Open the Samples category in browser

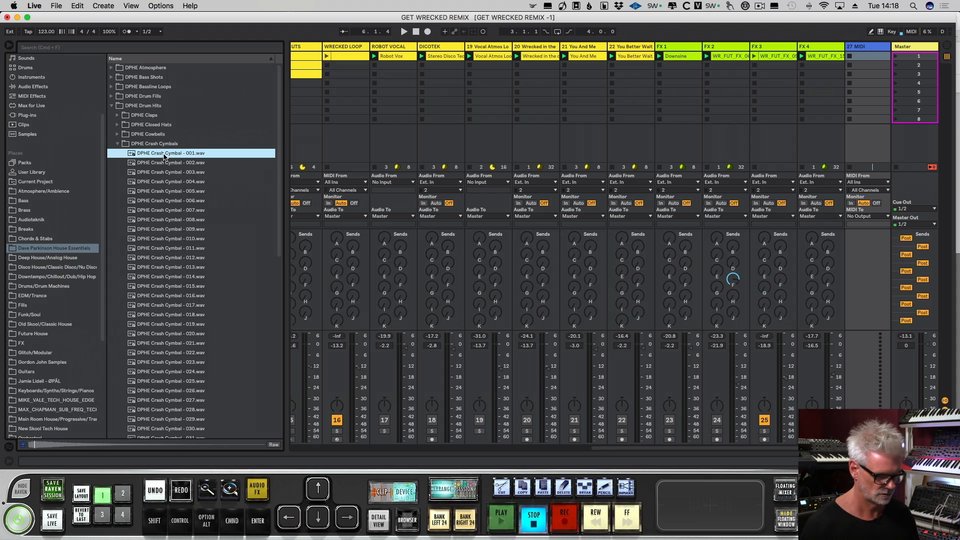tap(27, 134)
